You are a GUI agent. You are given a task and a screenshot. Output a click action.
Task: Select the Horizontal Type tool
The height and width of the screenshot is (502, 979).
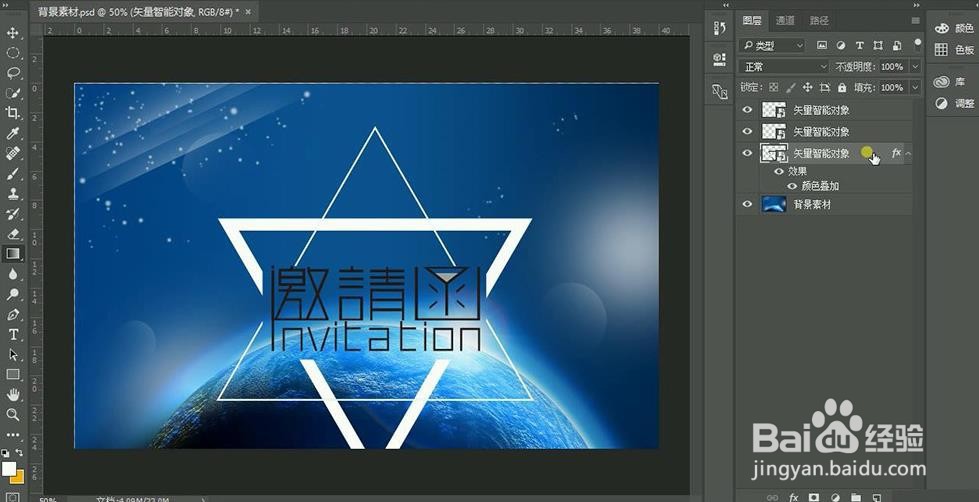coord(12,334)
